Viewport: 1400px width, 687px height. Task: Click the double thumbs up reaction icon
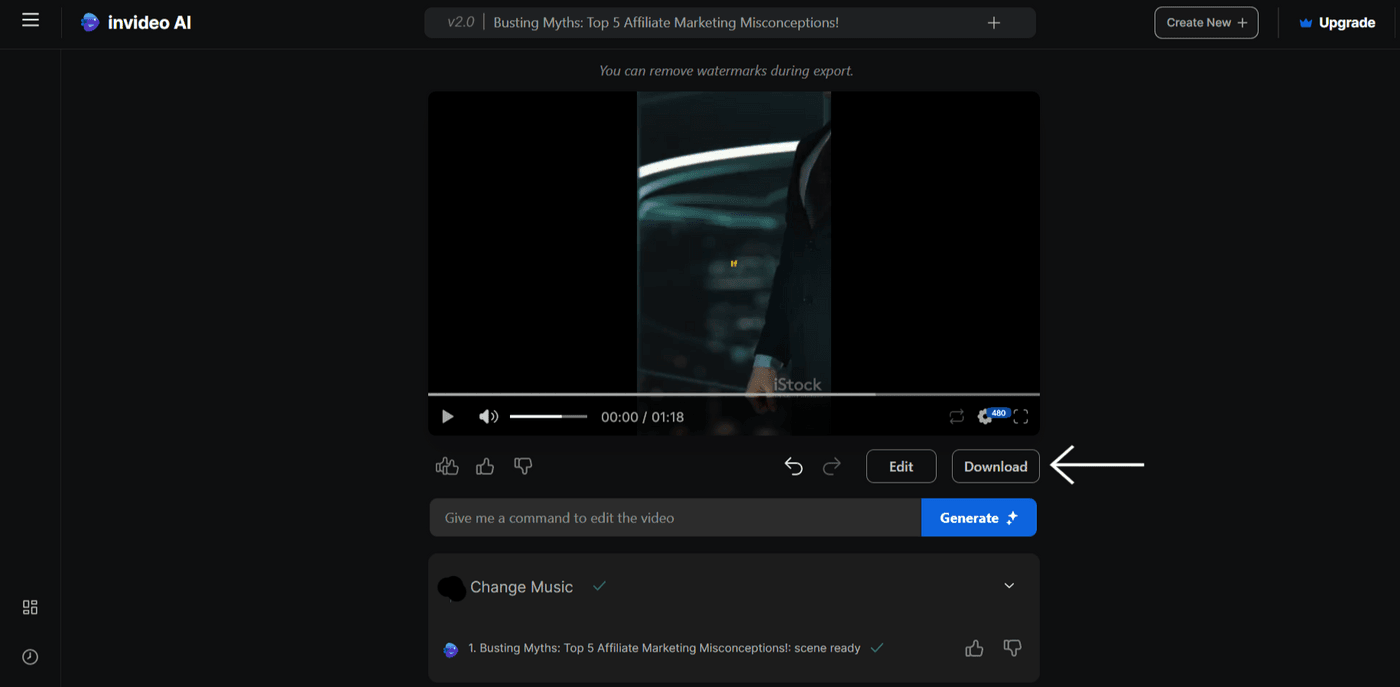point(447,466)
